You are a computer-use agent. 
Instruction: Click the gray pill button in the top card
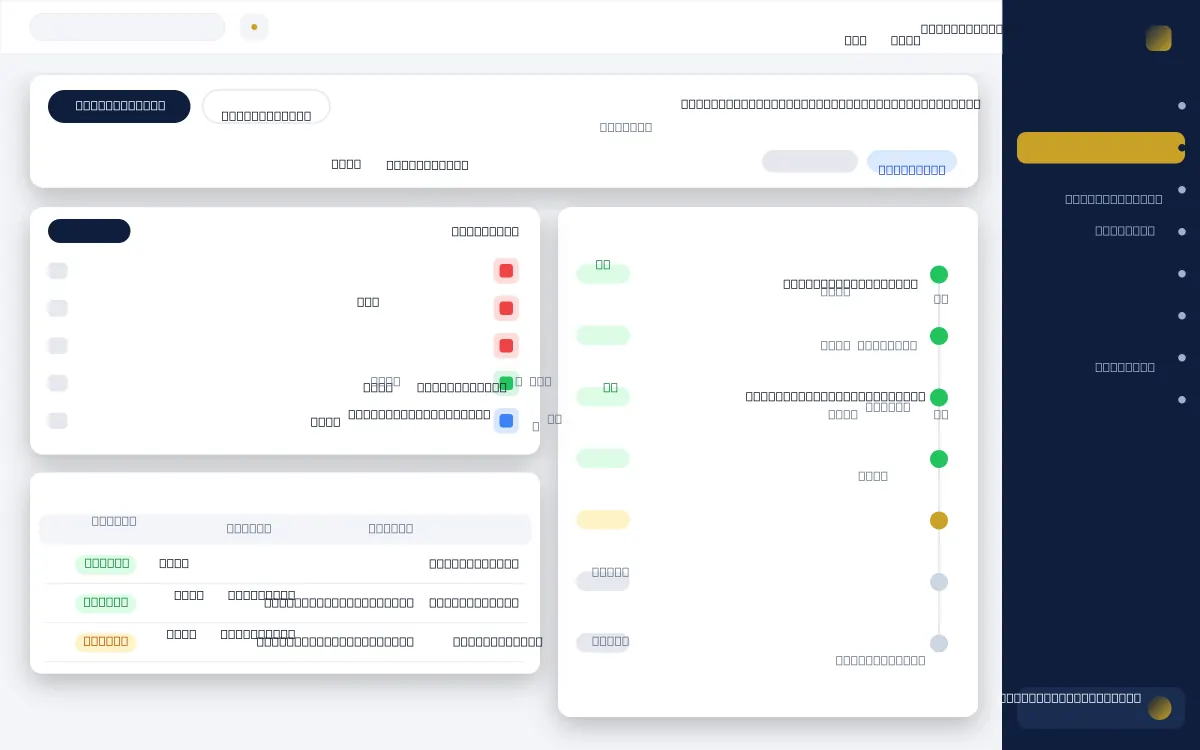click(x=810, y=161)
